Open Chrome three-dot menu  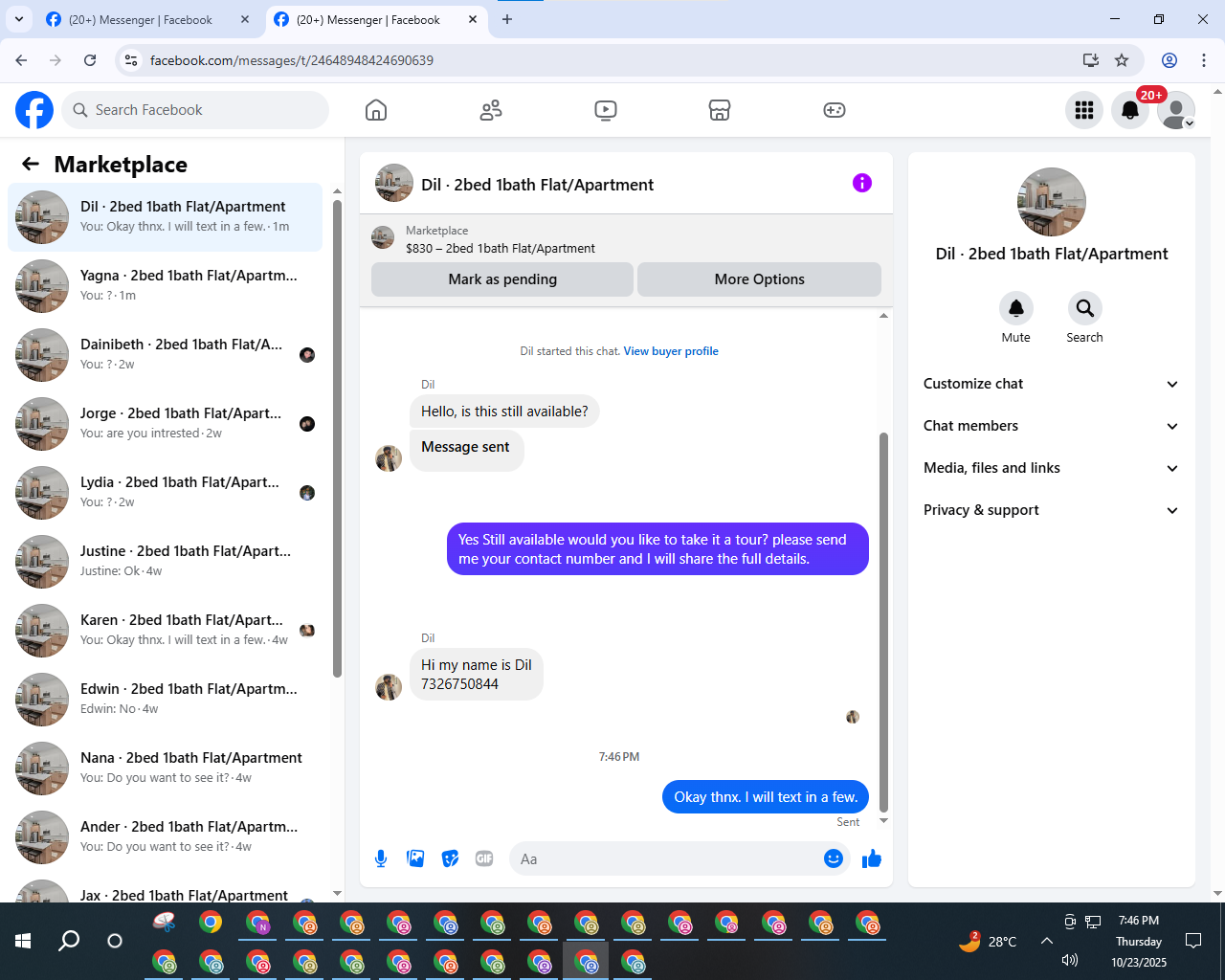(x=1204, y=60)
